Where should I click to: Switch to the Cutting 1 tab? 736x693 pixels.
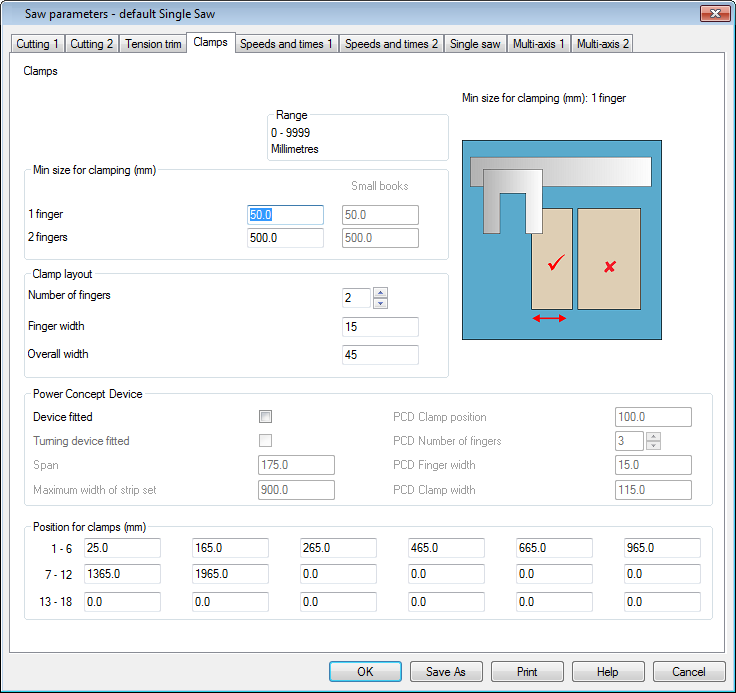(x=37, y=44)
